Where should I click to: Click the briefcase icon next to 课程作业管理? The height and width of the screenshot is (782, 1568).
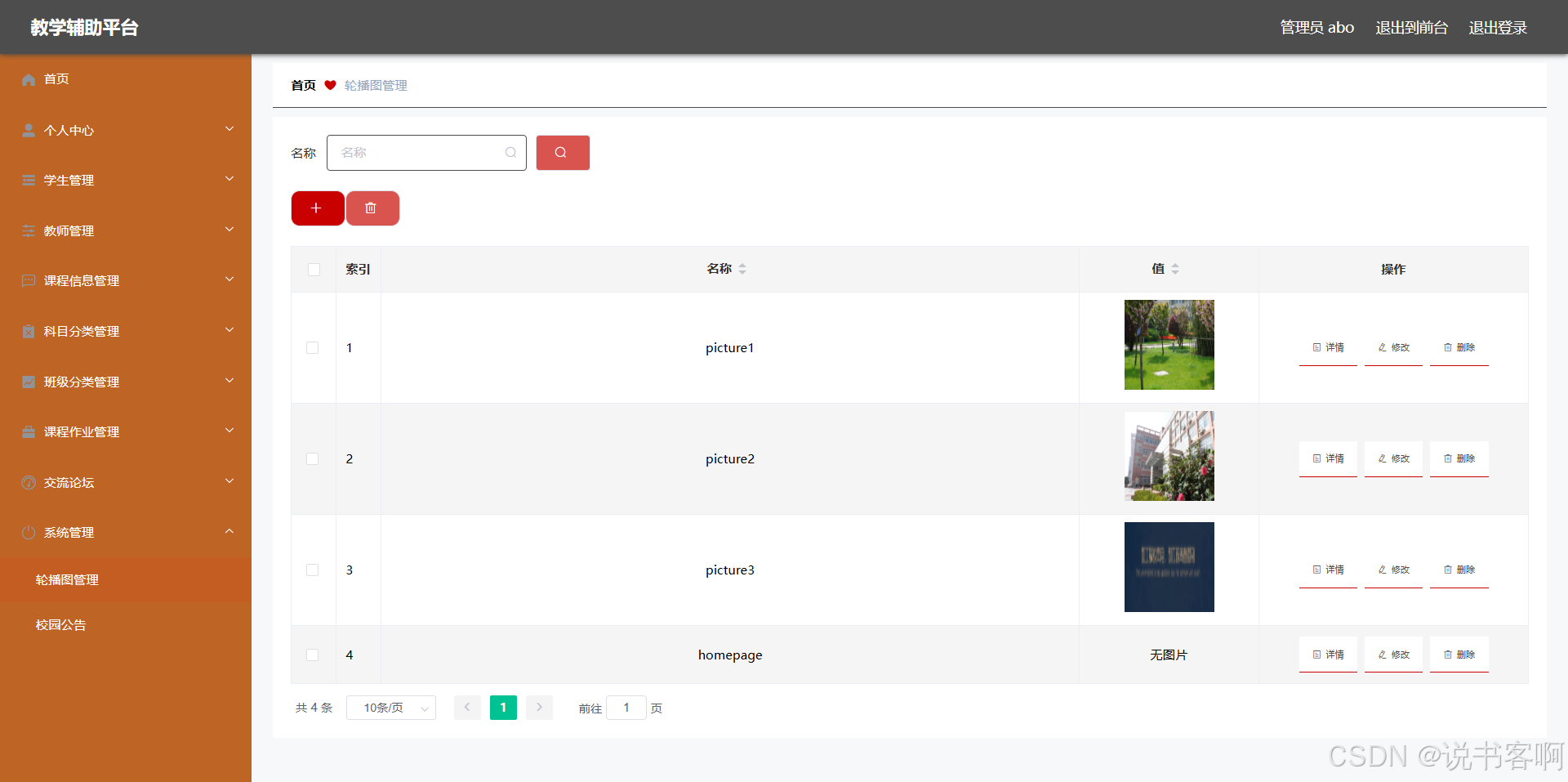click(29, 431)
